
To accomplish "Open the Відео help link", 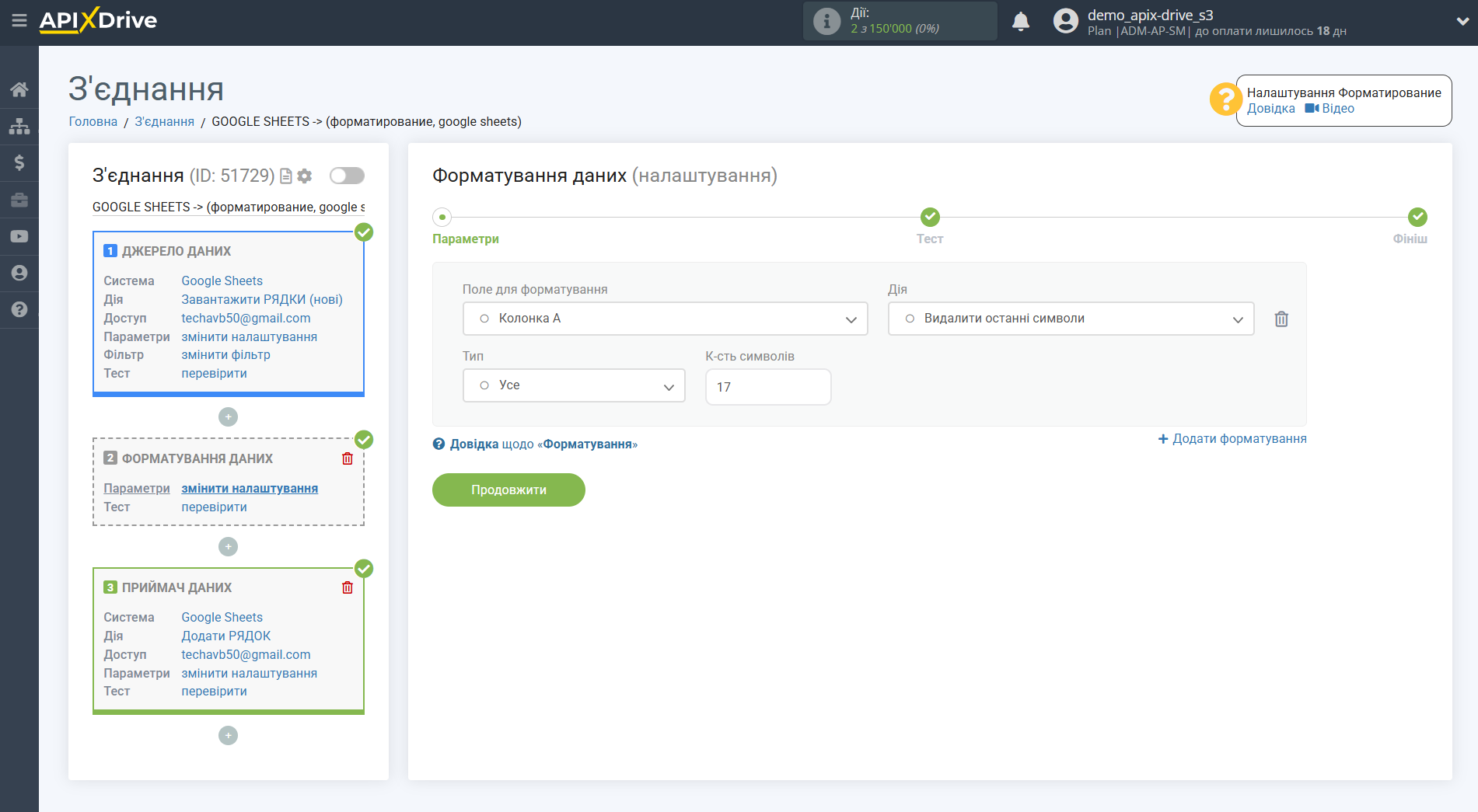I will click(1330, 109).
